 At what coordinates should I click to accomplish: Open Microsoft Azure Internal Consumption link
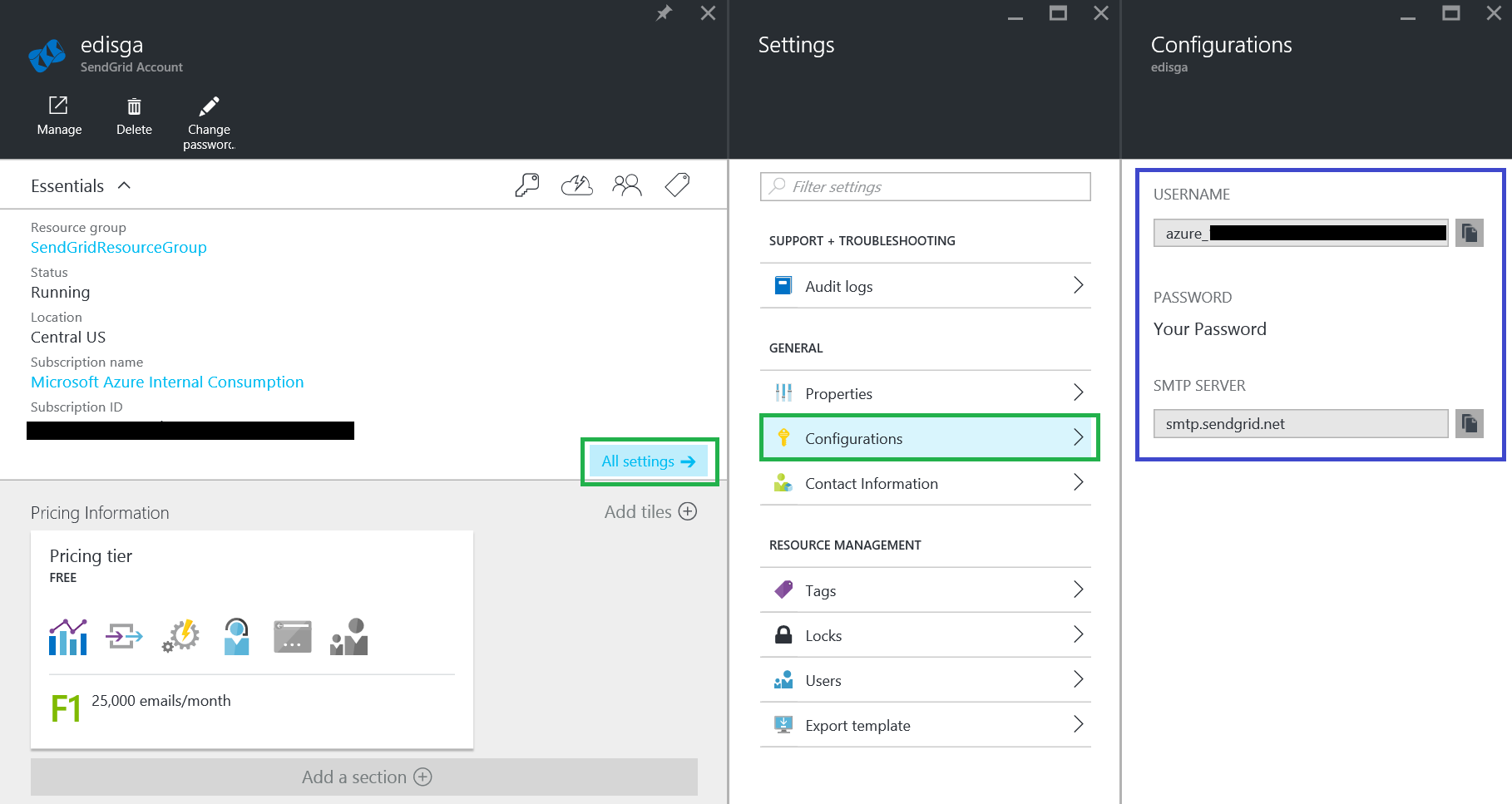[x=167, y=382]
